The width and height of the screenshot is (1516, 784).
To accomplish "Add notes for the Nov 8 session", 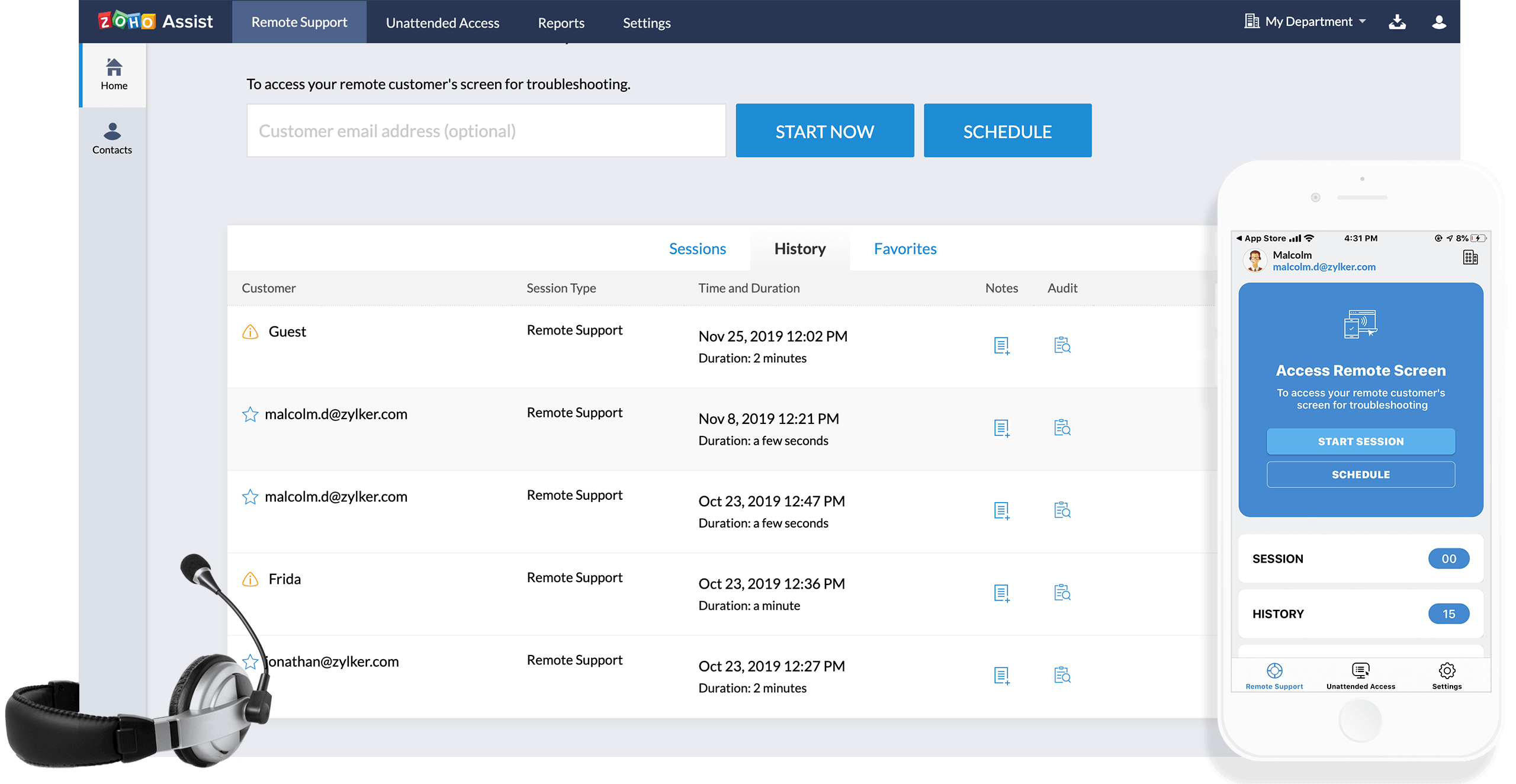I will 1001,428.
